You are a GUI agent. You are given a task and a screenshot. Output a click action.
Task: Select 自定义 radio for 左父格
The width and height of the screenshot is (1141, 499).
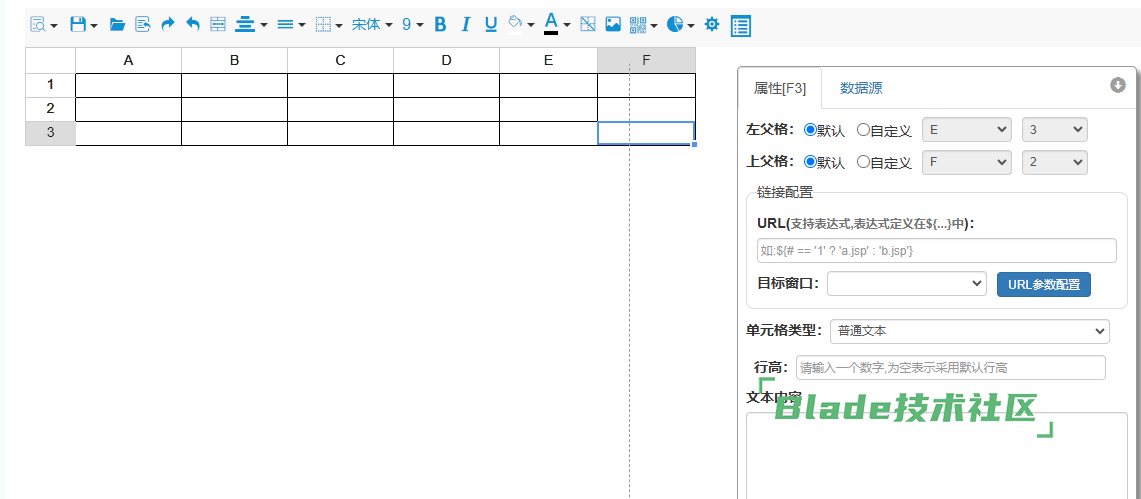click(863, 130)
